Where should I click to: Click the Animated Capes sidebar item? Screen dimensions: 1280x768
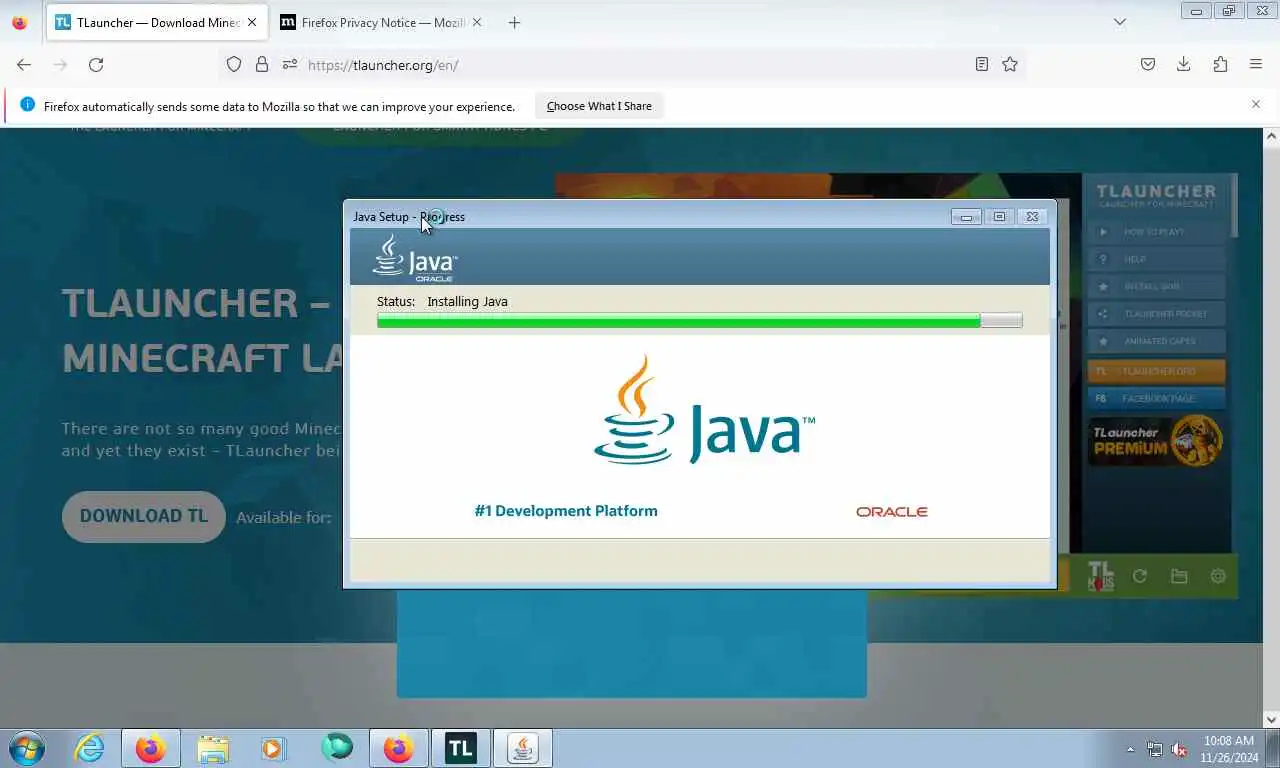[x=1155, y=341]
